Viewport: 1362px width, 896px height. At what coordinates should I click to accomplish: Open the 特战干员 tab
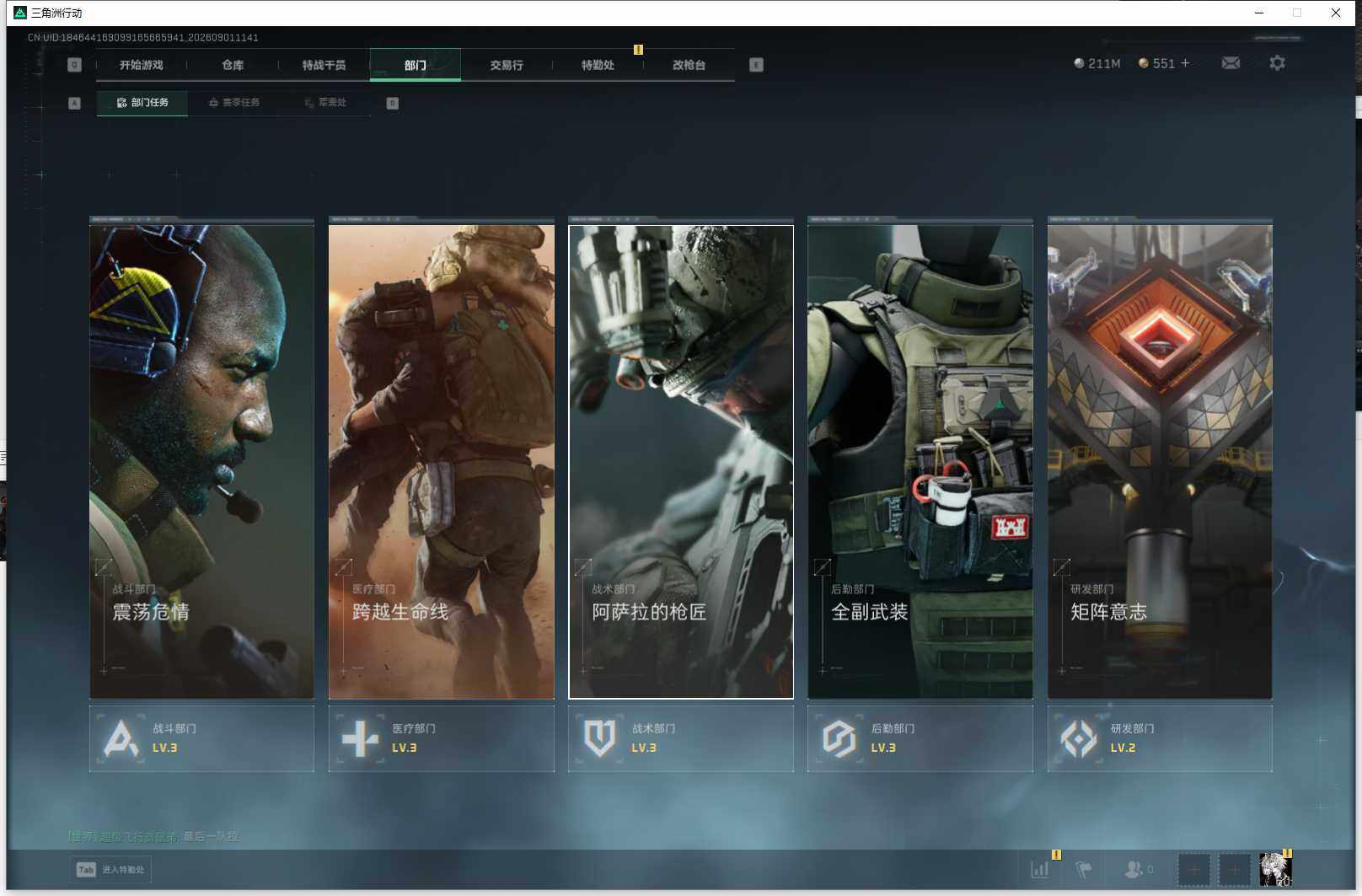[x=324, y=65]
